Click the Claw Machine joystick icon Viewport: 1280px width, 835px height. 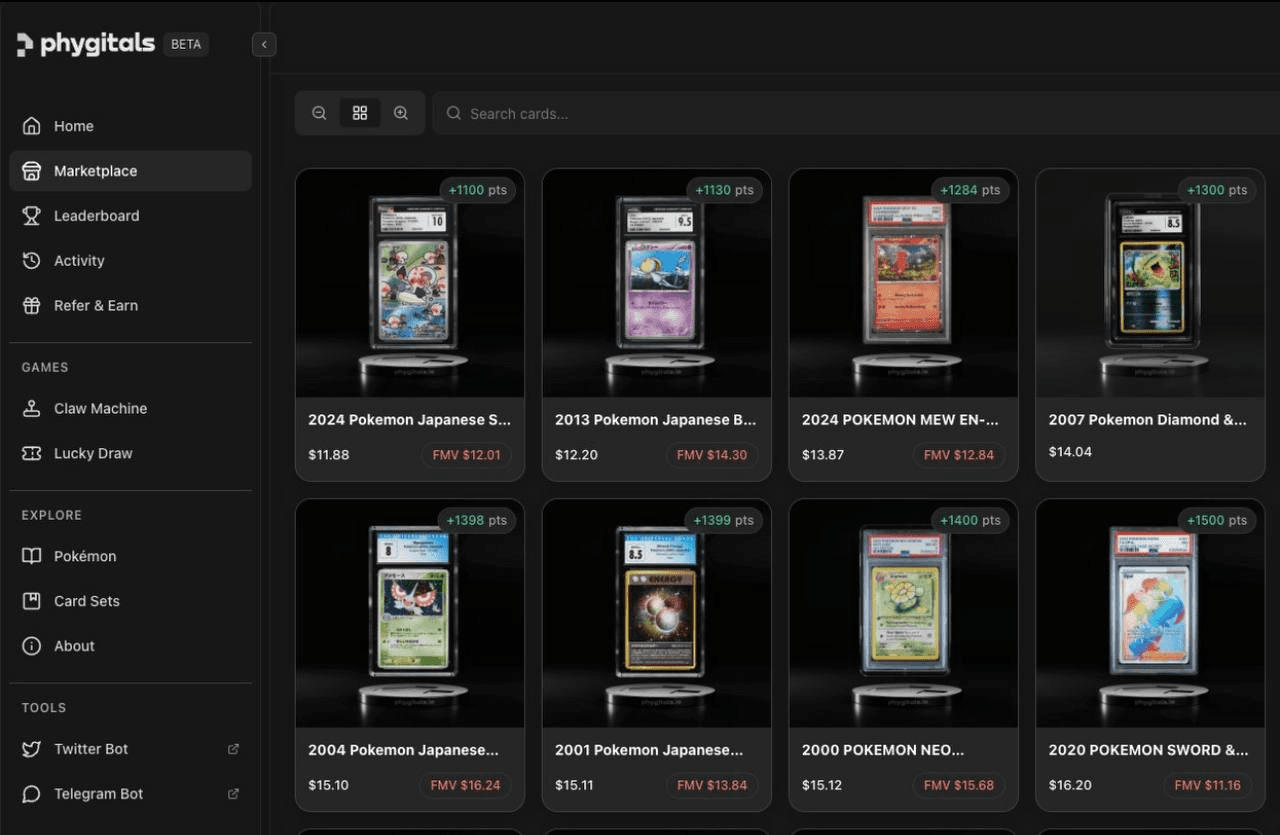(32, 409)
